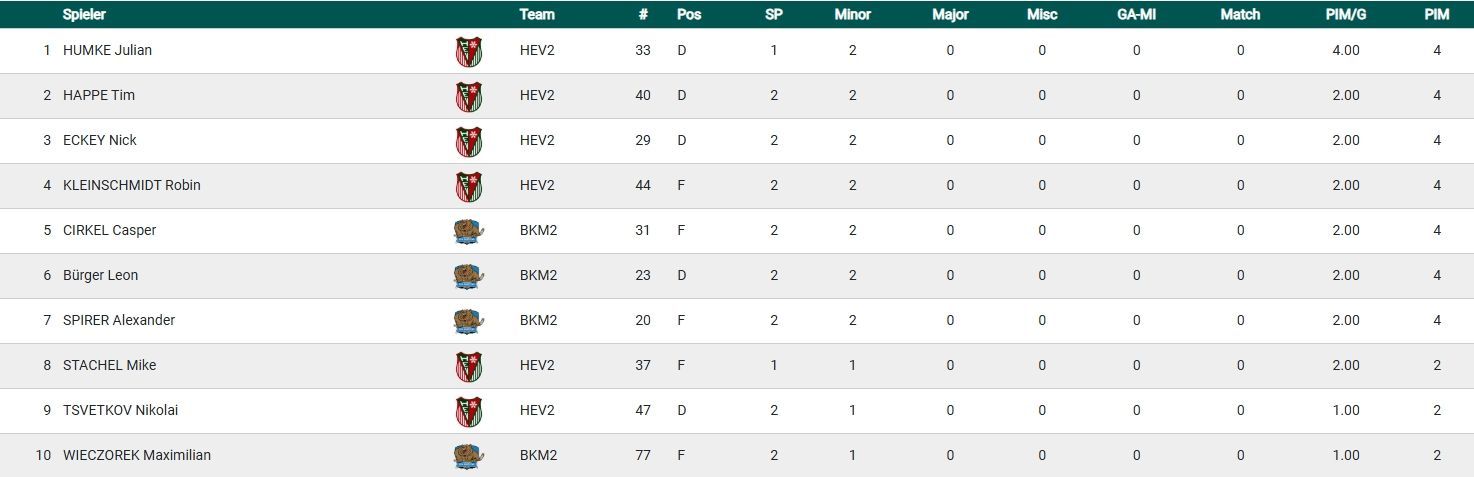Viewport: 1474px width, 477px height.
Task: Click BKM2 team logo beside WIECZOREK Maximilian
Action: pos(468,456)
